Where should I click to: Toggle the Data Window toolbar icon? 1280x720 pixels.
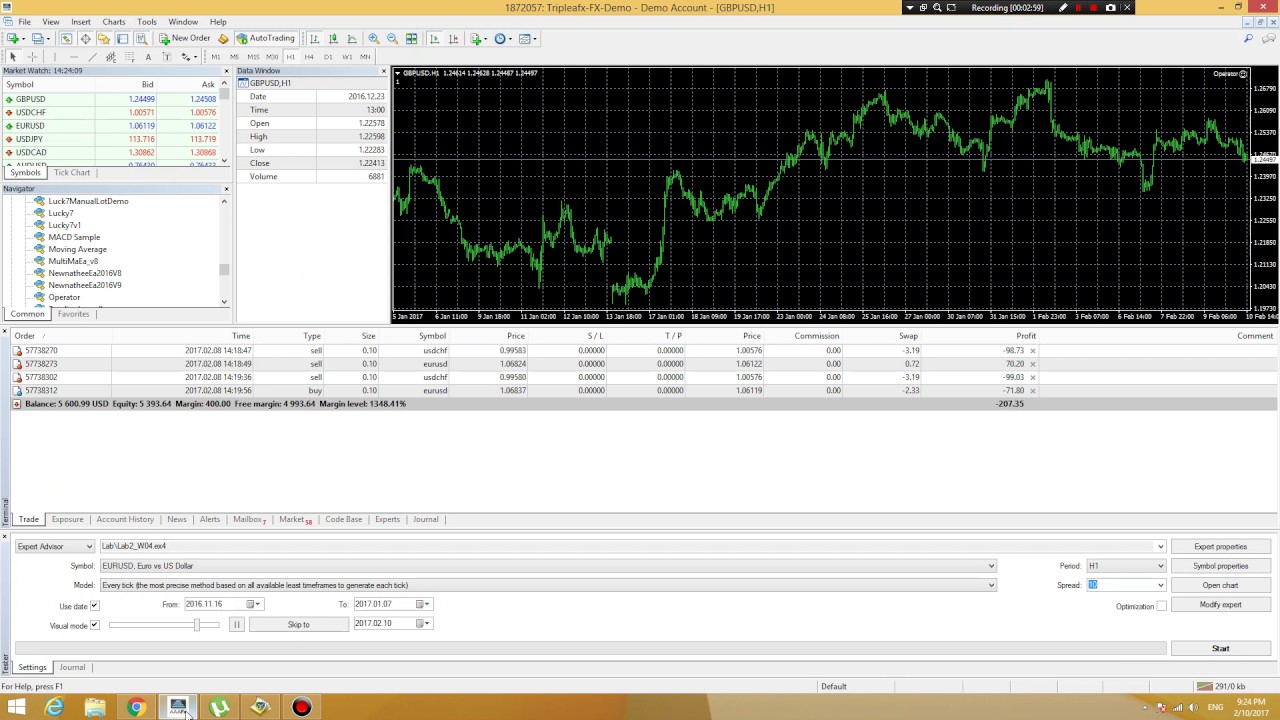(85, 39)
